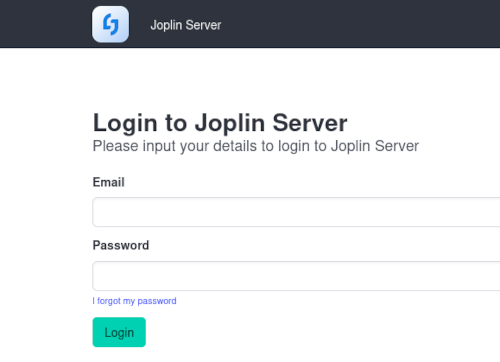Click the Password field label
The image size is (500, 362).
tap(121, 245)
